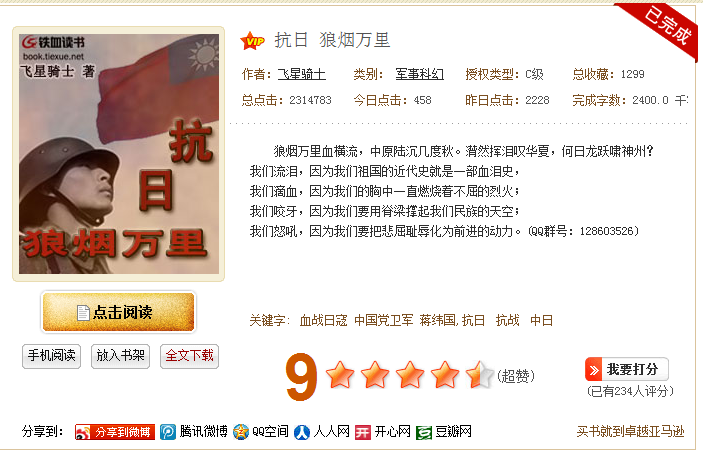Screen dimensions: 703x455
Task: Share via the Sina Weibo icon
Action: click(83, 432)
